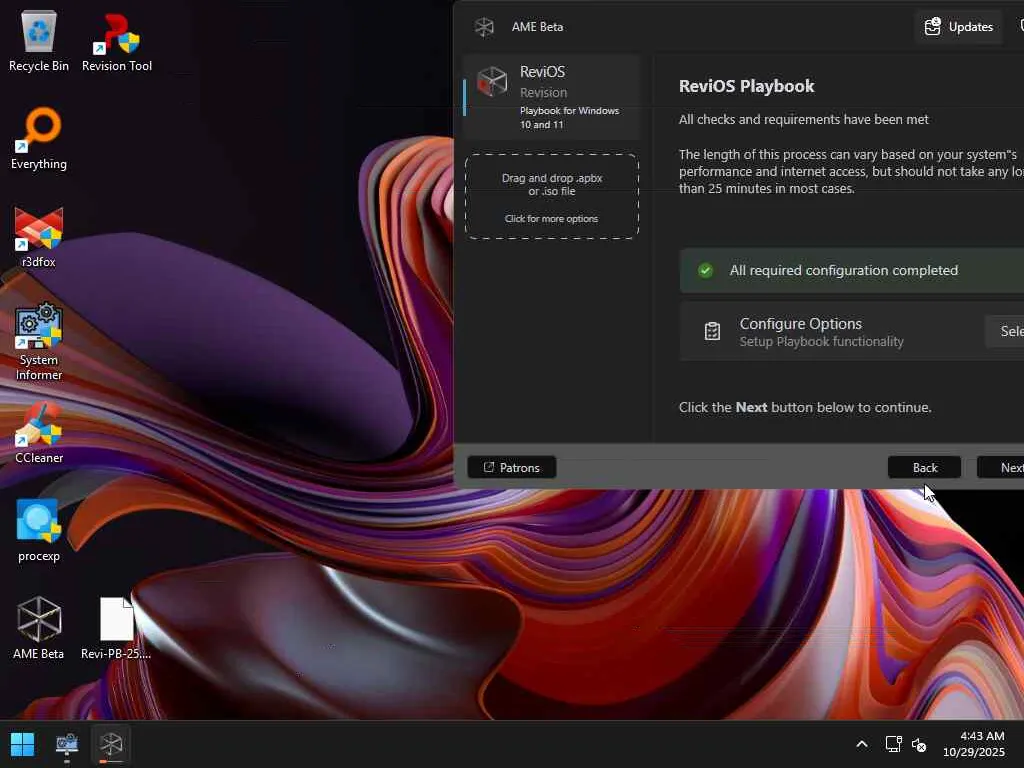The image size is (1024, 768).
Task: Click the ReviOS cube playbook icon
Action: pyautogui.click(x=492, y=82)
